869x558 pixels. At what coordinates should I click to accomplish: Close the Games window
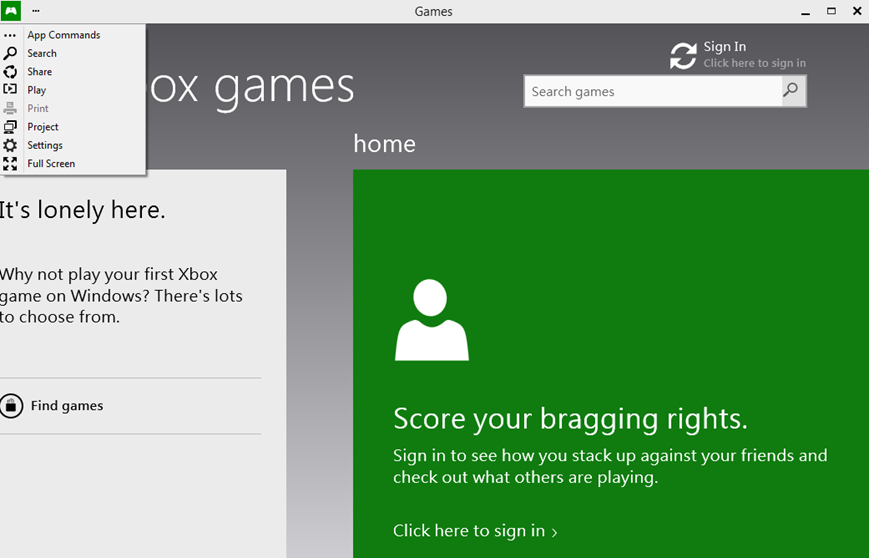pyautogui.click(x=857, y=11)
